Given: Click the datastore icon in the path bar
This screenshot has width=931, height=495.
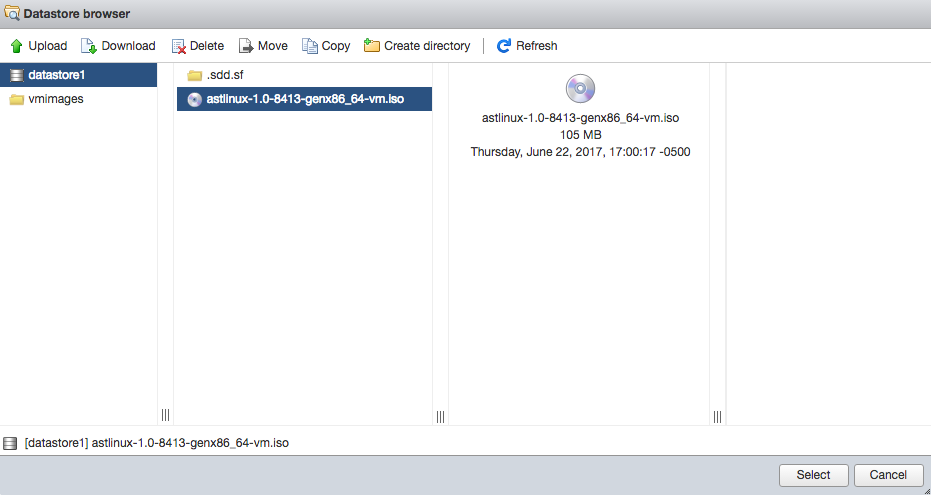Looking at the screenshot, I should (10, 443).
